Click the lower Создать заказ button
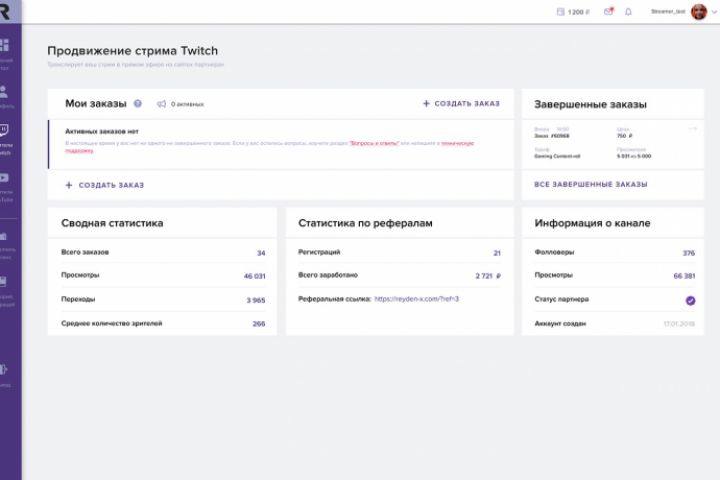This screenshot has height=480, width=720. (105, 185)
